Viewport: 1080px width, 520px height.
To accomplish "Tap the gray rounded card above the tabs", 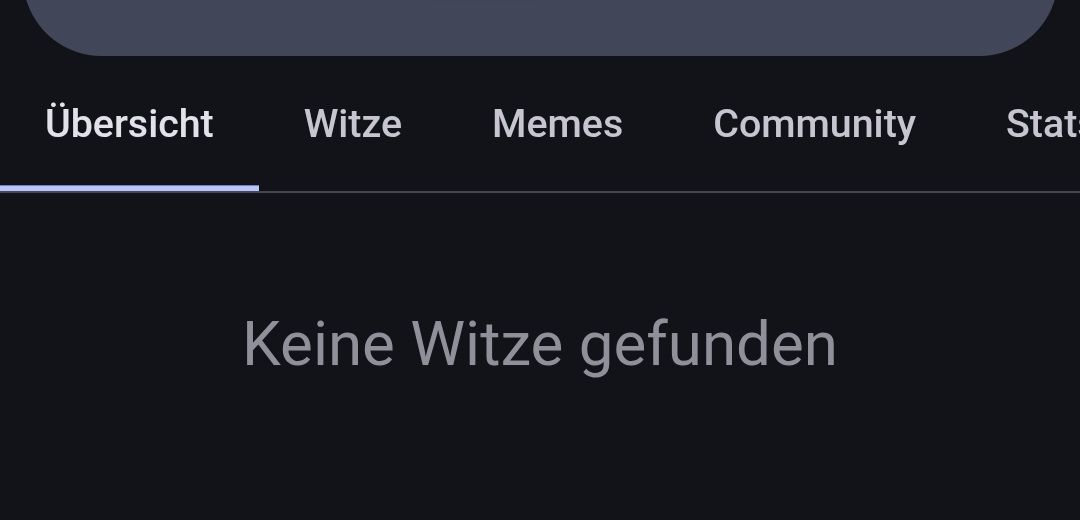I will pos(540,28).
